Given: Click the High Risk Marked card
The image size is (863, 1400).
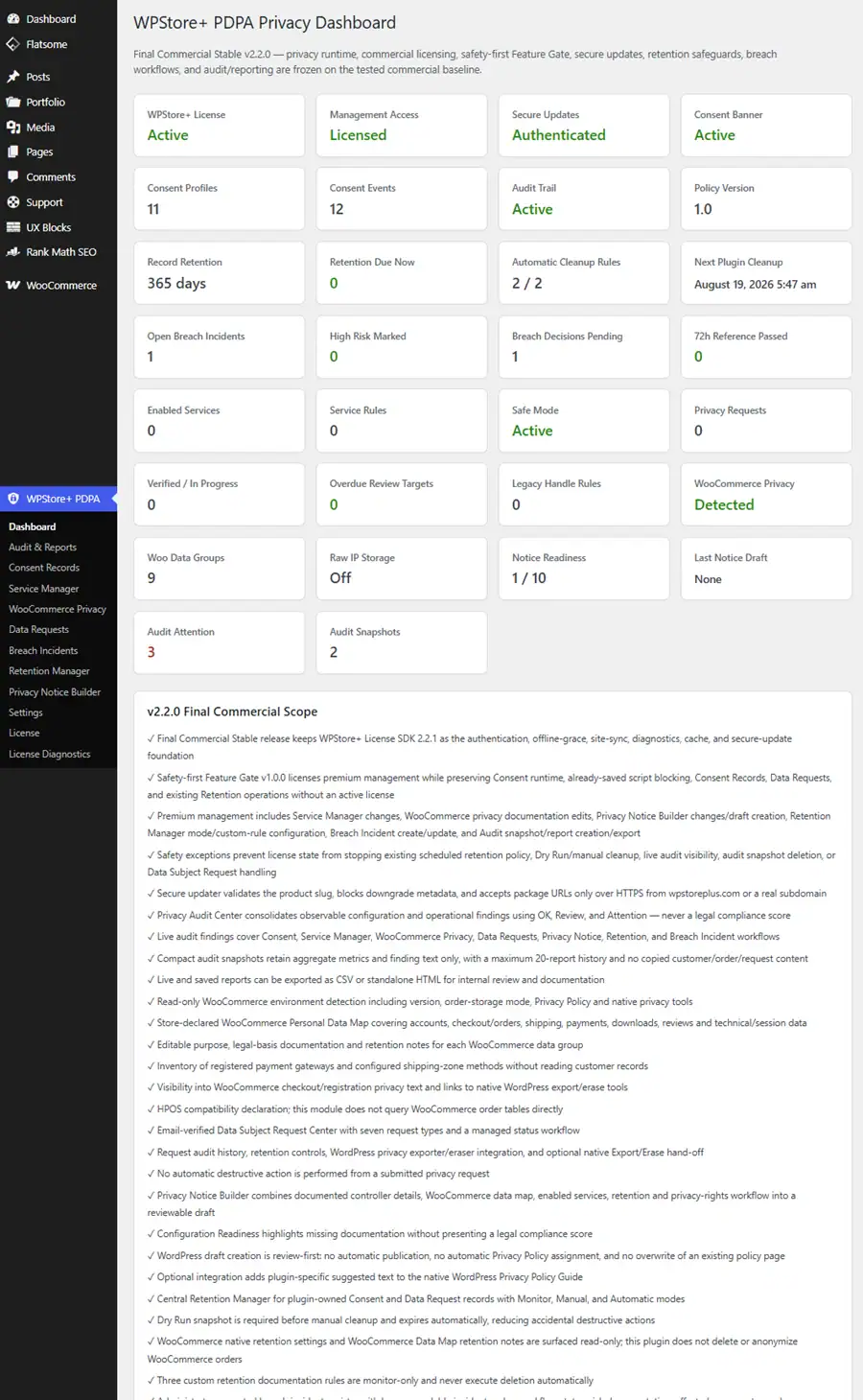Looking at the screenshot, I should (x=402, y=347).
